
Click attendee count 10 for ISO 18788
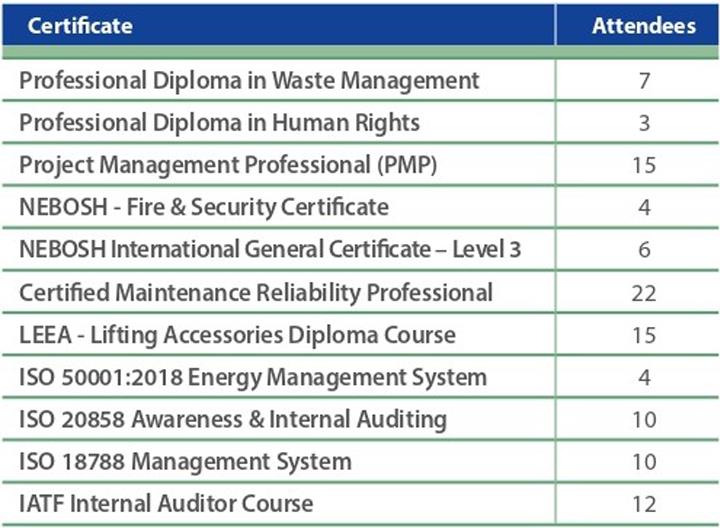click(x=644, y=462)
